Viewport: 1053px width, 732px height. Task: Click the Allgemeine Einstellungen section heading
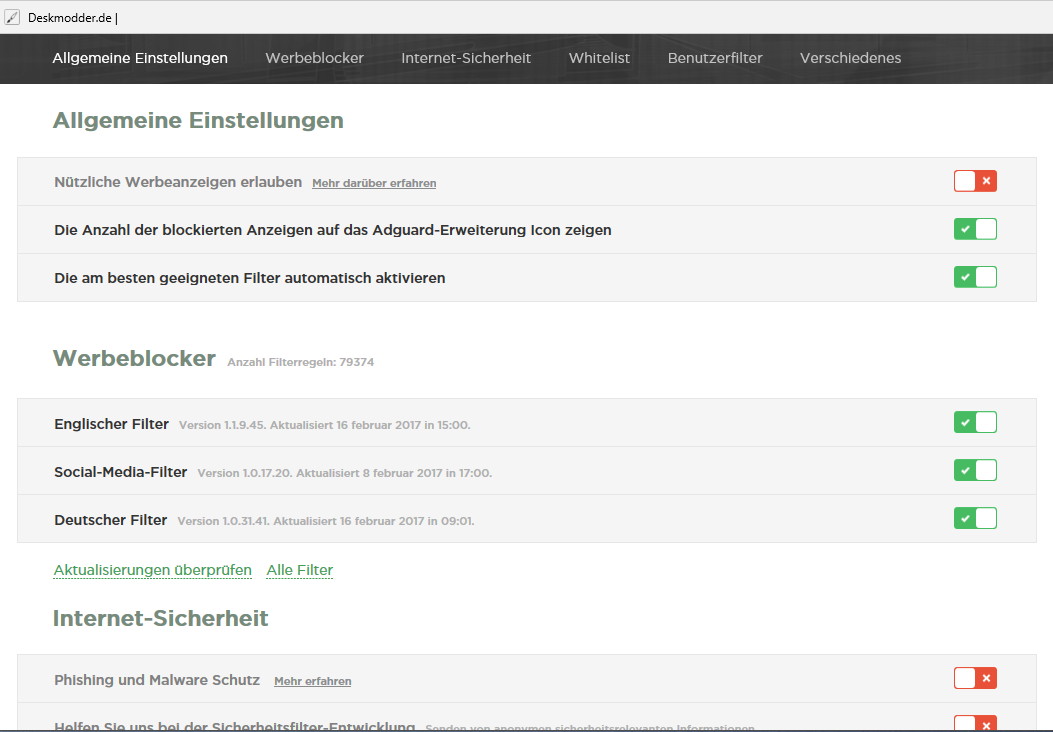[198, 120]
